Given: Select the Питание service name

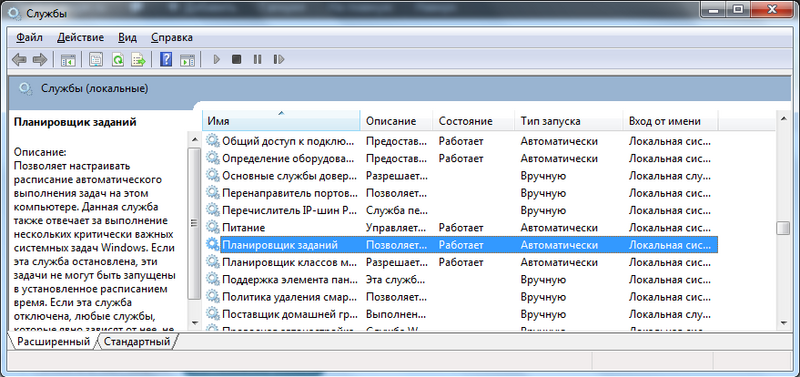Looking at the screenshot, I should click(243, 228).
